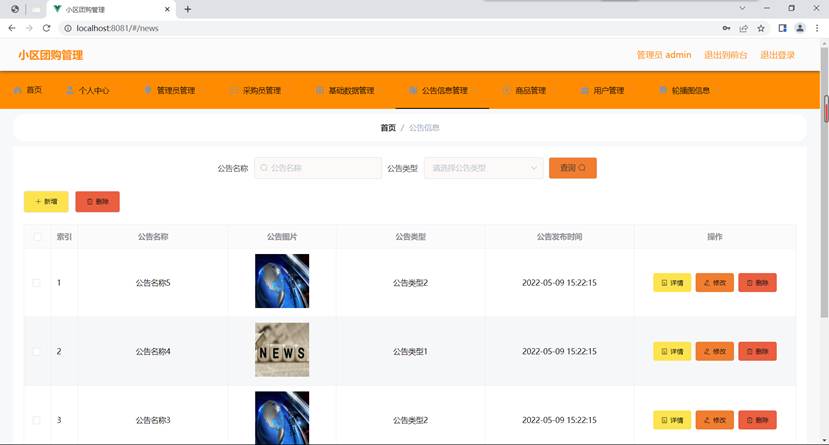Open the browser profile avatar
The image size is (829, 445).
tap(800, 28)
